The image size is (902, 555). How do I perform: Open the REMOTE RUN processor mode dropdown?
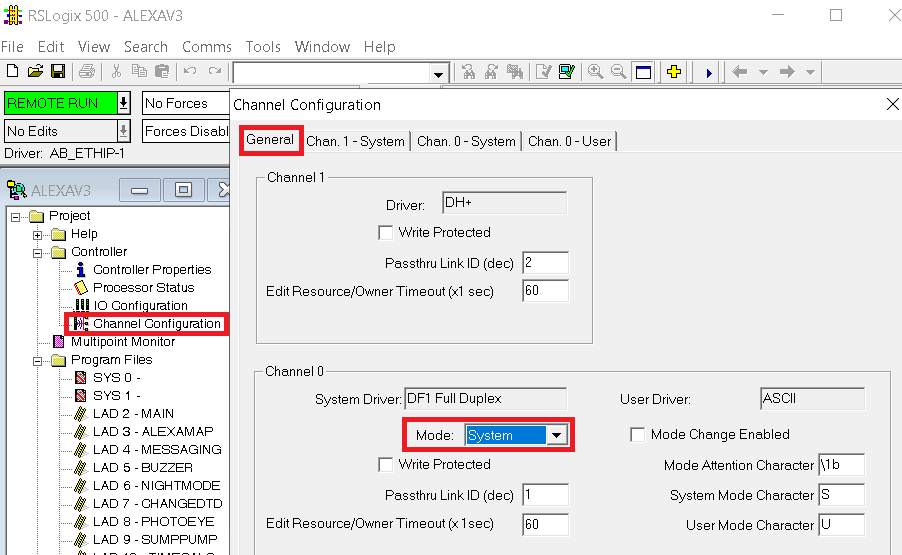(123, 104)
